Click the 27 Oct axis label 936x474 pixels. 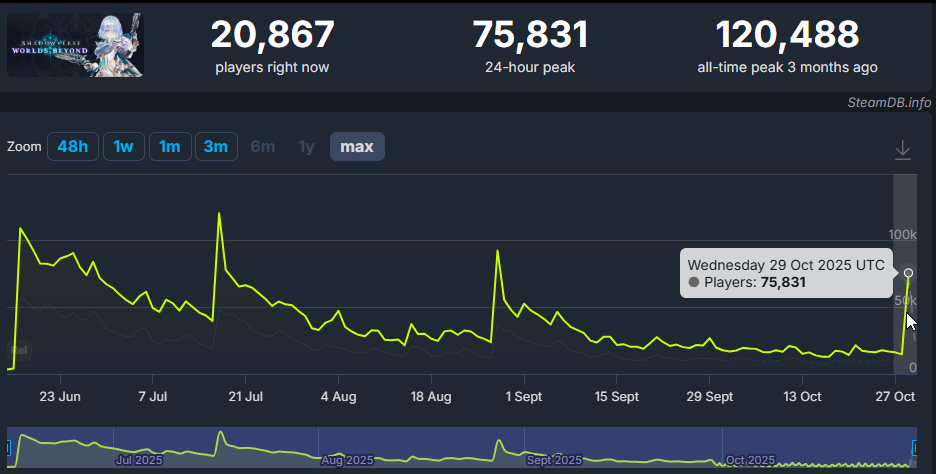pos(895,396)
